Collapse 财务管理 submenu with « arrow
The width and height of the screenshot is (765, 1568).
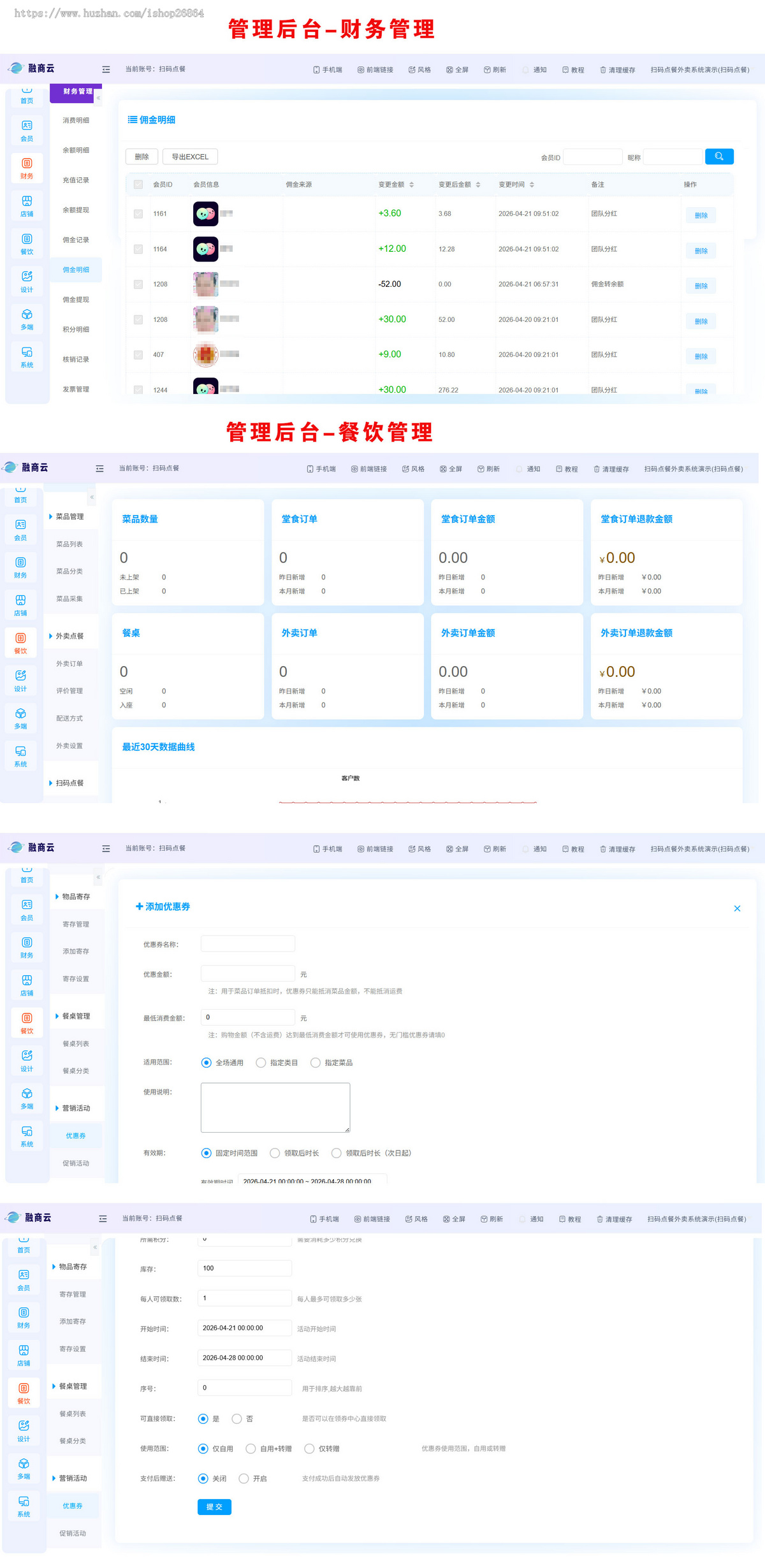pos(98,98)
